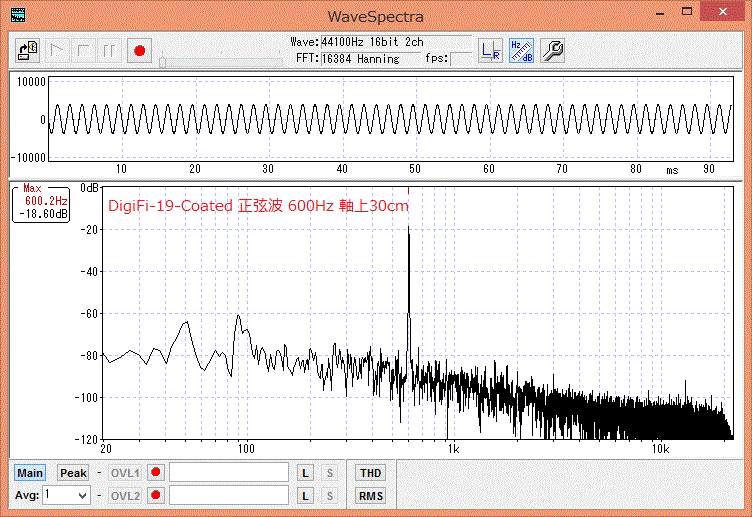Click the L button for OVL2
The height and width of the screenshot is (517, 752).
pyautogui.click(x=306, y=495)
